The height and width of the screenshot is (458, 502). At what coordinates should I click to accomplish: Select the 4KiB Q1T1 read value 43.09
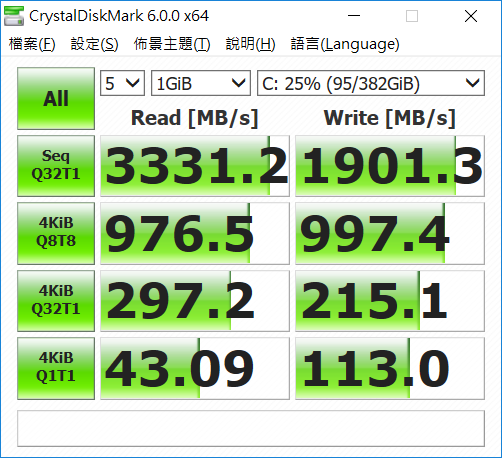point(195,368)
